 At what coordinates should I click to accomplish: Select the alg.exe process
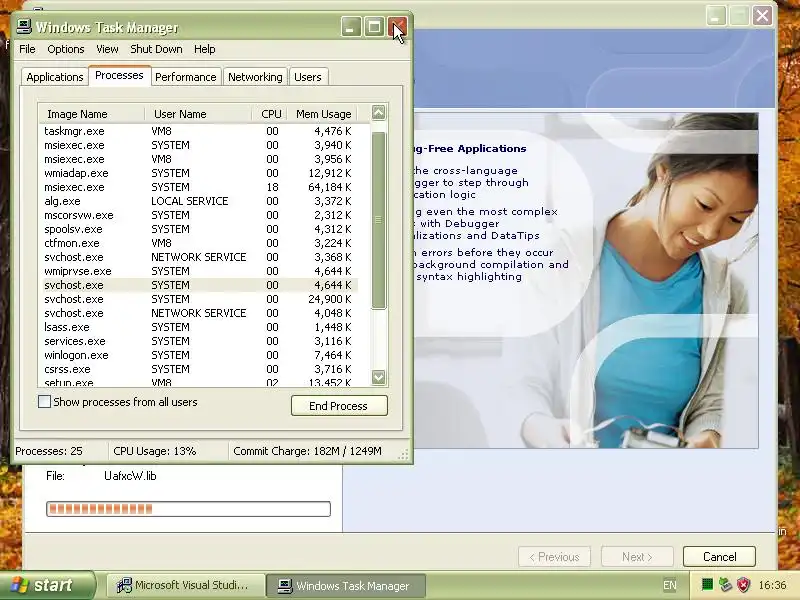(198, 201)
